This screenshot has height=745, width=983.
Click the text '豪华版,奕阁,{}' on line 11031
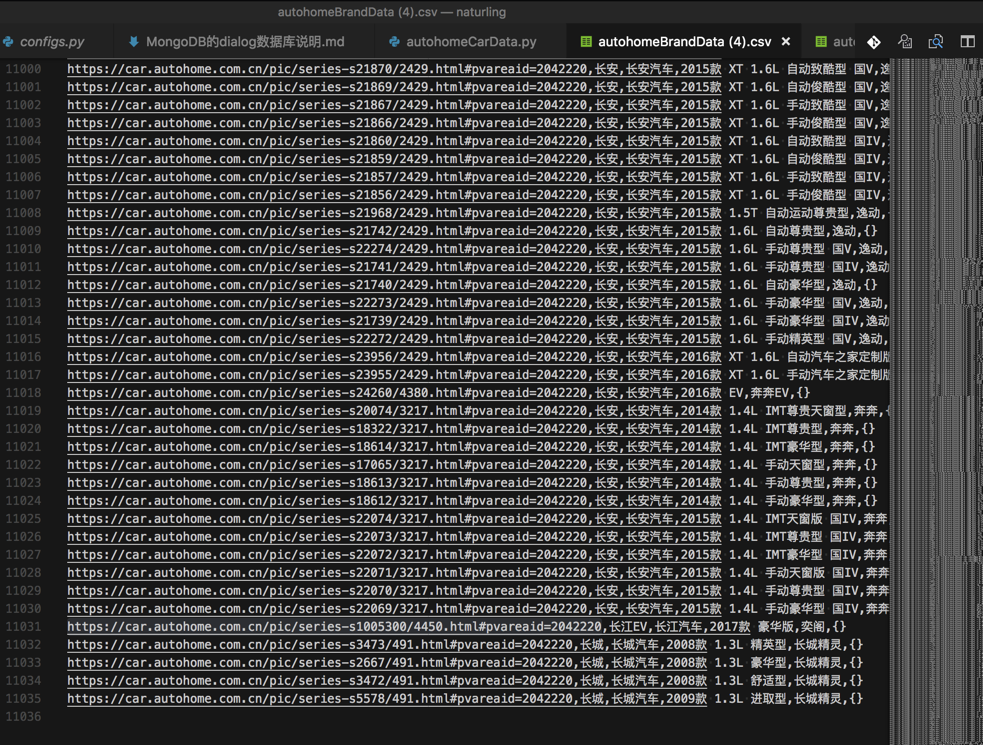coord(802,626)
